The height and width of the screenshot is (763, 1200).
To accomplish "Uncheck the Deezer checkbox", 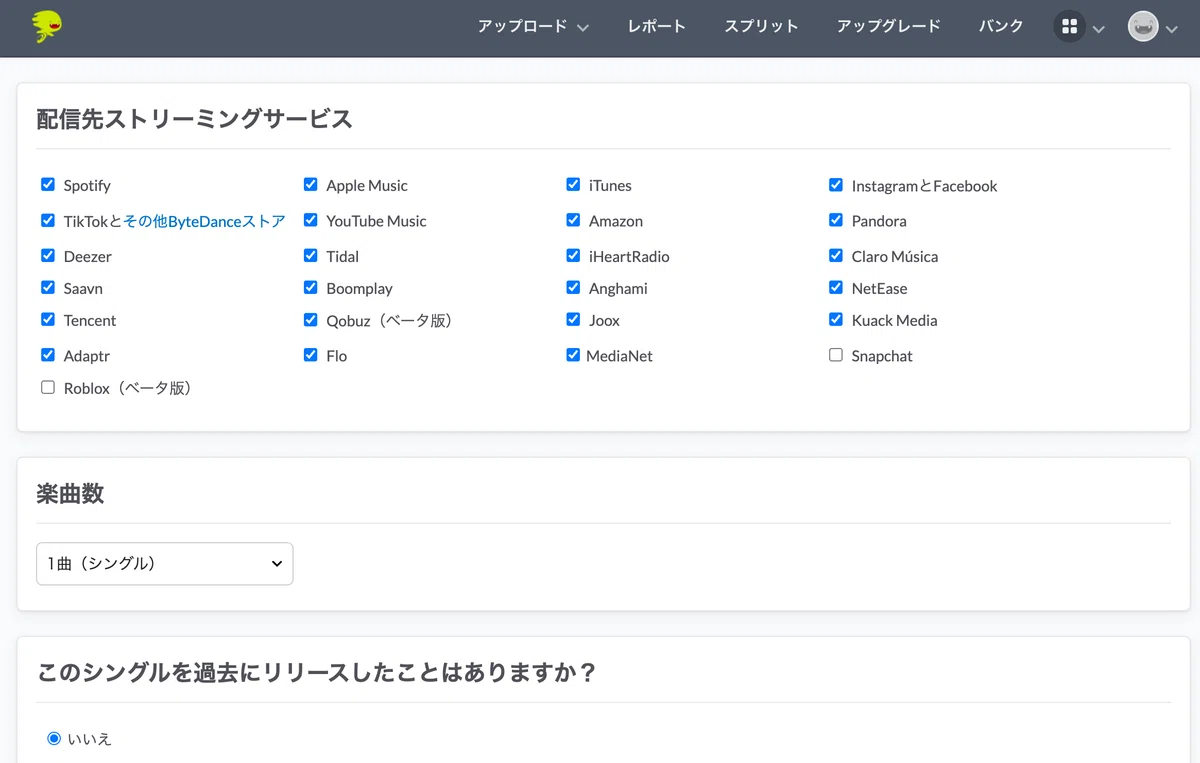I will 48,255.
